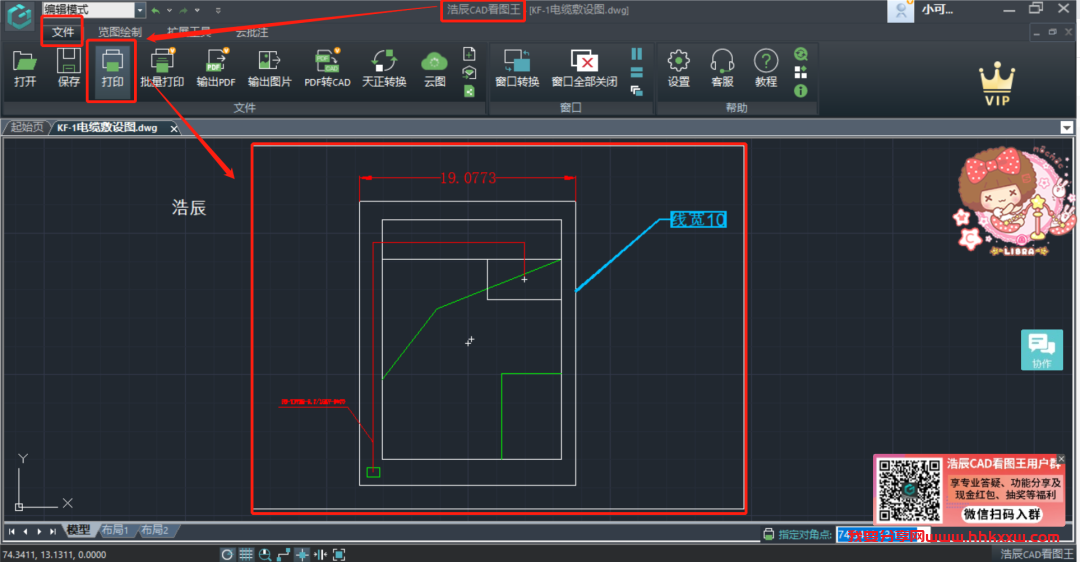
Task: Jump to last layout tab arrow
Action: point(53,531)
